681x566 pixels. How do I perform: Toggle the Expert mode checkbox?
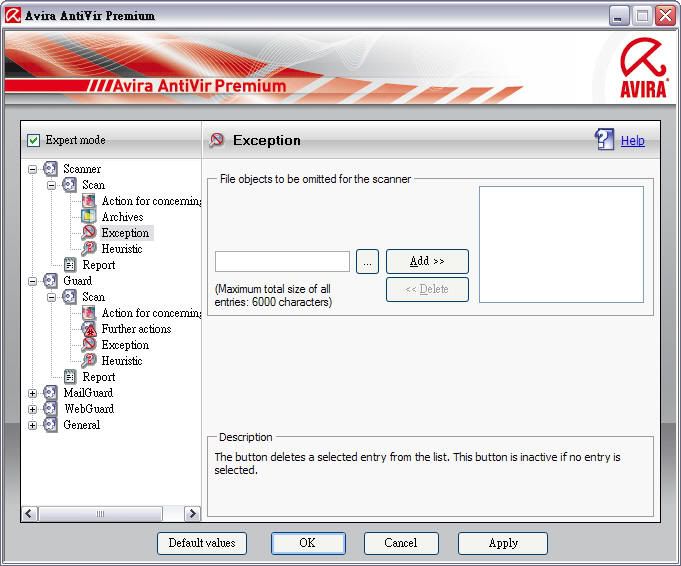(33, 140)
